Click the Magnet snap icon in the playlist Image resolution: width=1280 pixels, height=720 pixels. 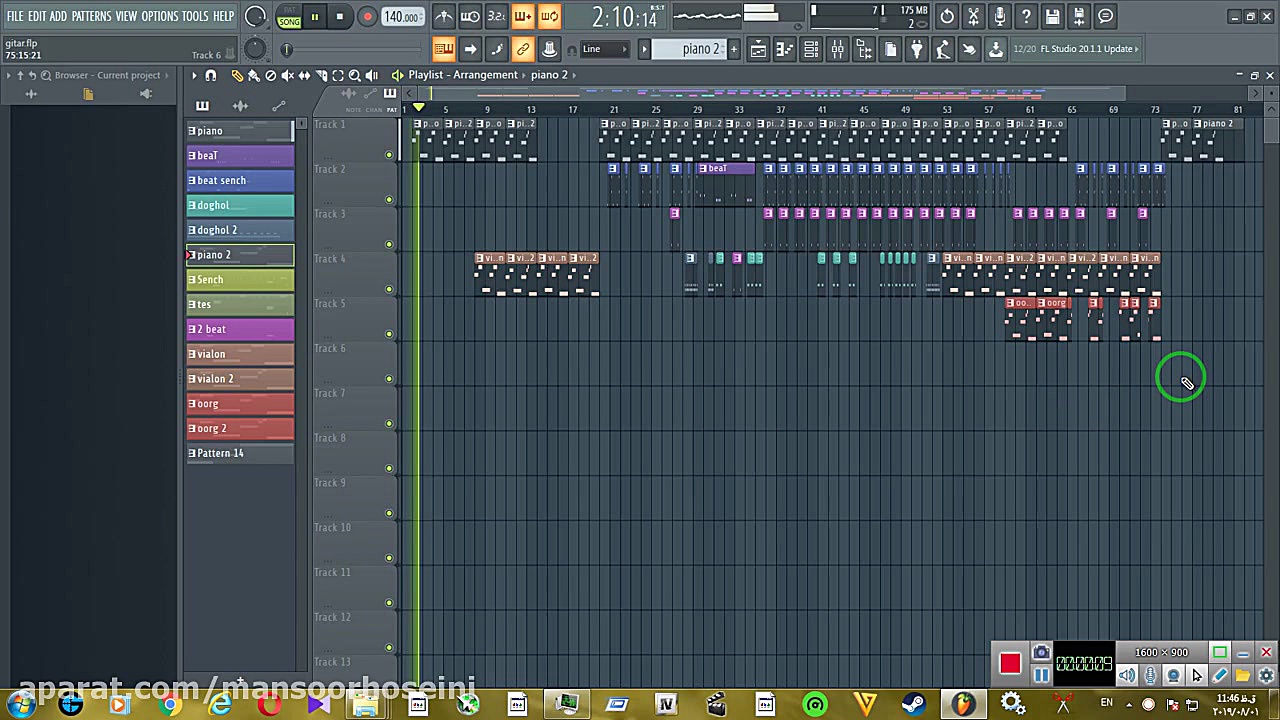pos(210,75)
